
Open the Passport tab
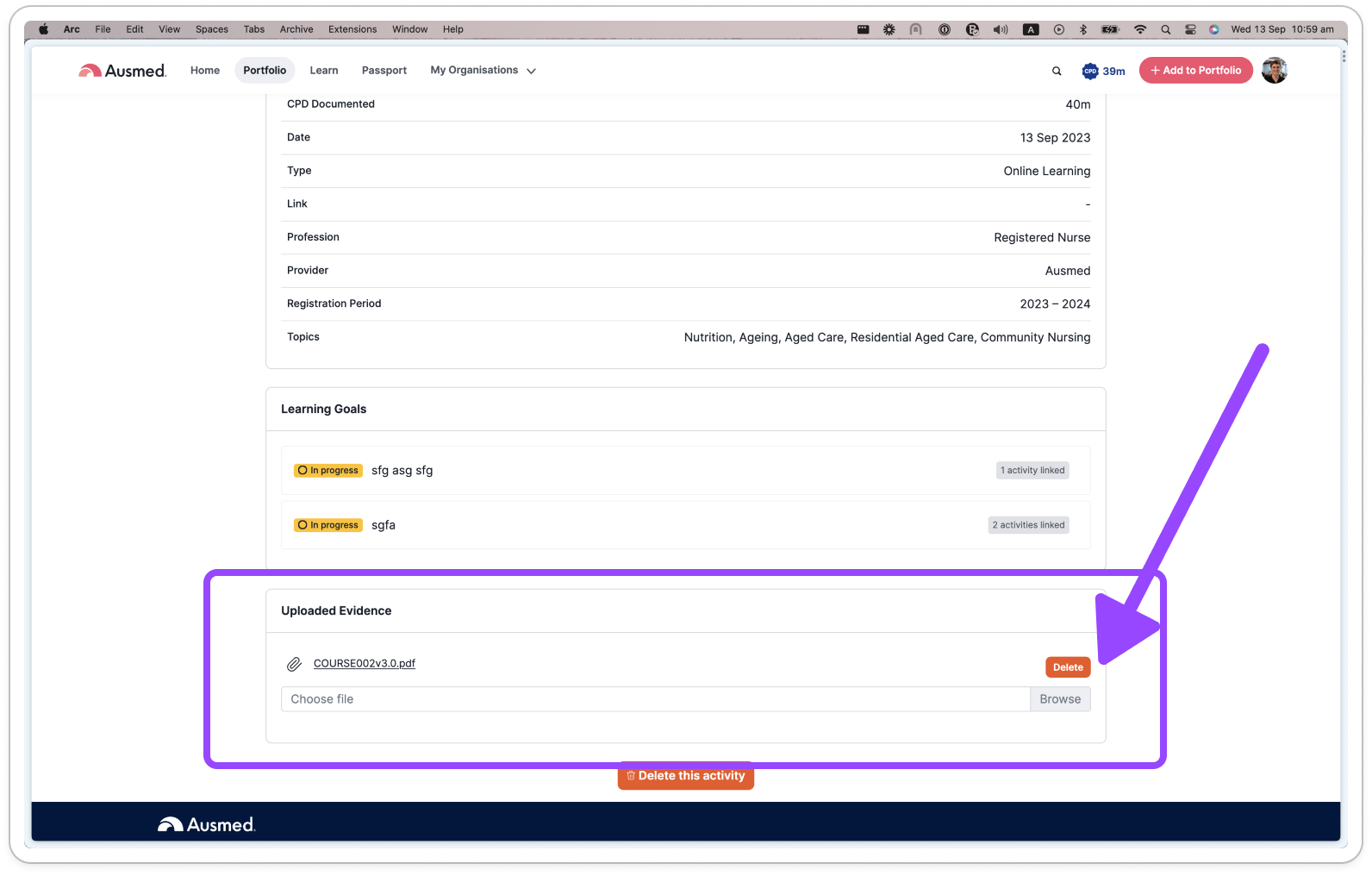pyautogui.click(x=384, y=71)
